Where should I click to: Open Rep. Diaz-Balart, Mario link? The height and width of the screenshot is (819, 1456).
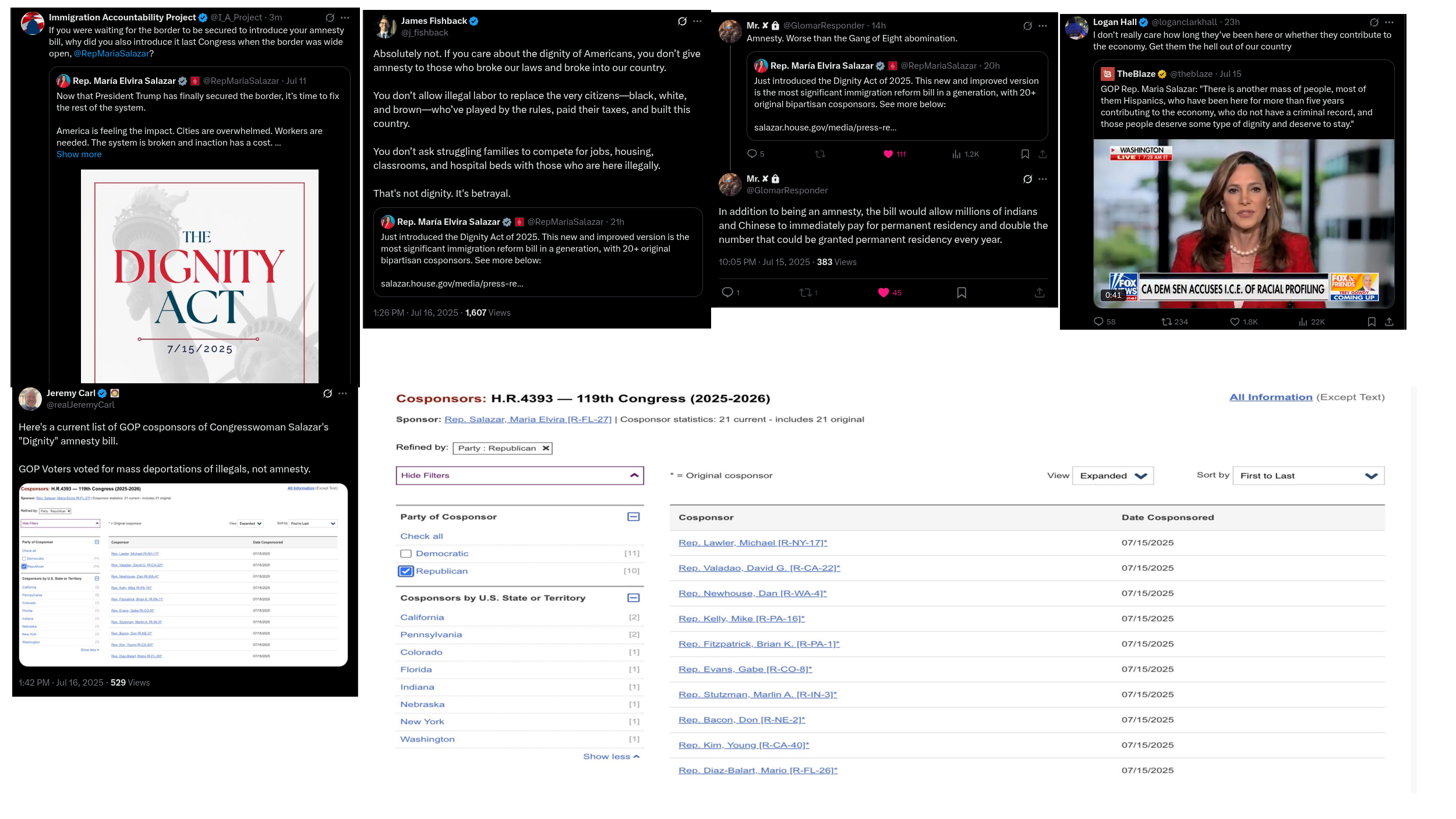758,771
